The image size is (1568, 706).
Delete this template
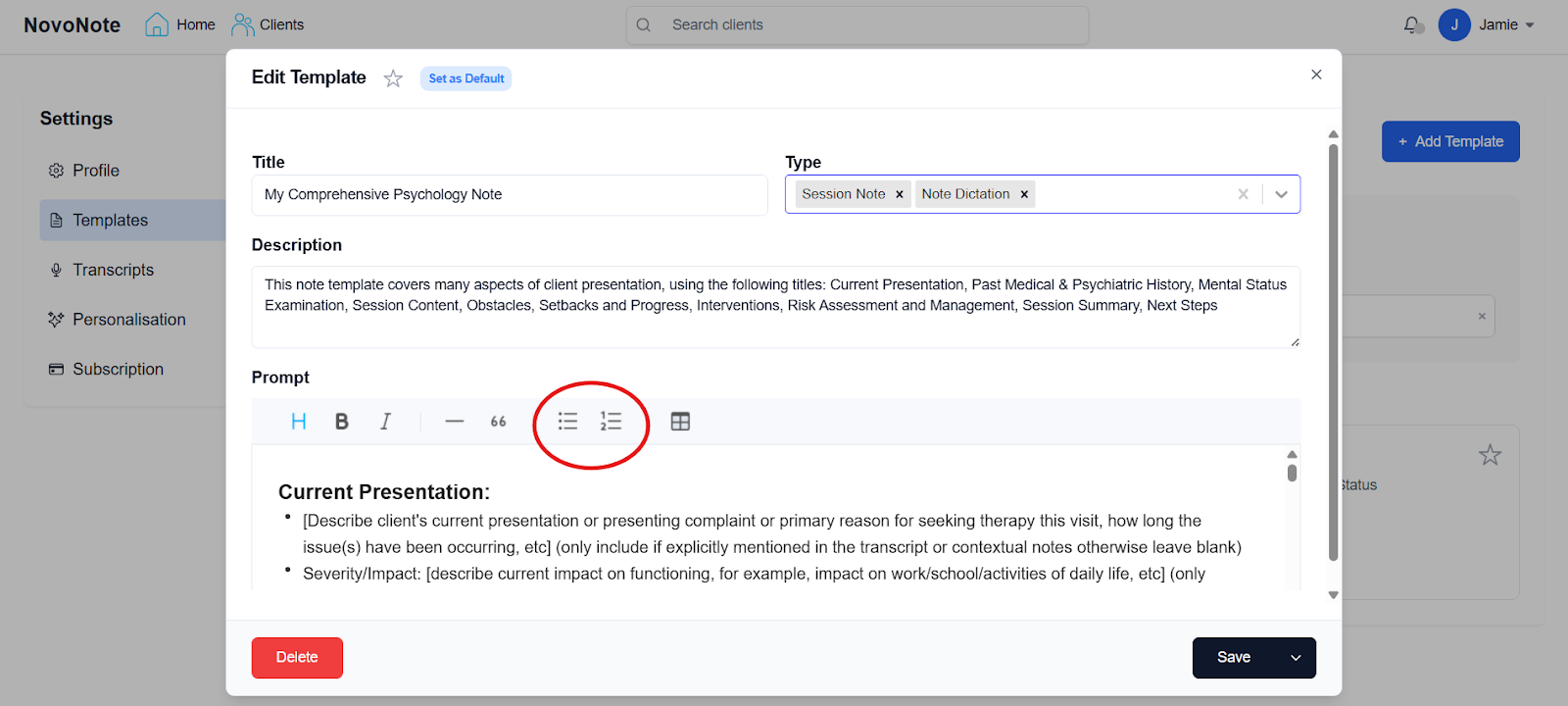(297, 658)
